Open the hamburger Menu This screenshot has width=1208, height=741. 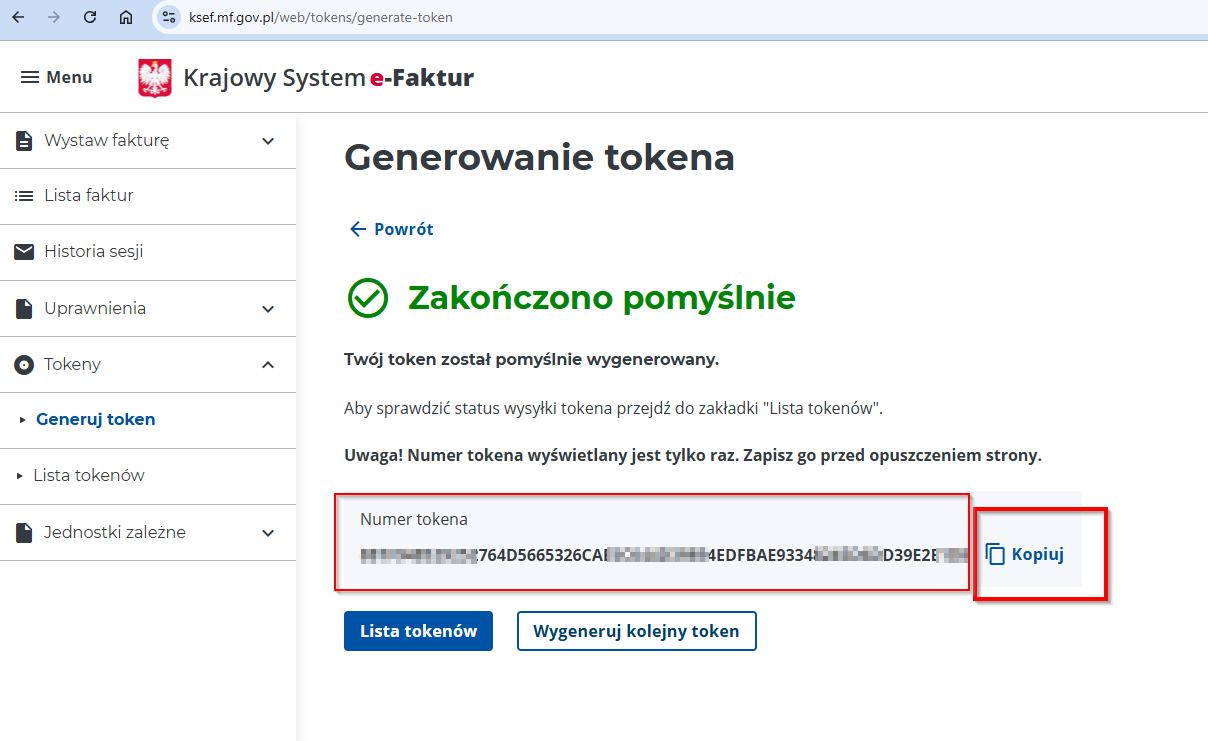coord(56,77)
